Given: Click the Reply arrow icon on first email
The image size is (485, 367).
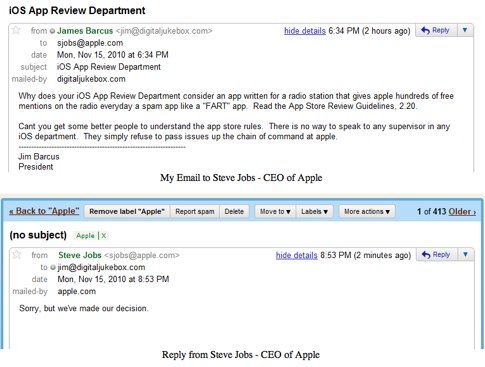Looking at the screenshot, I should pos(425,30).
